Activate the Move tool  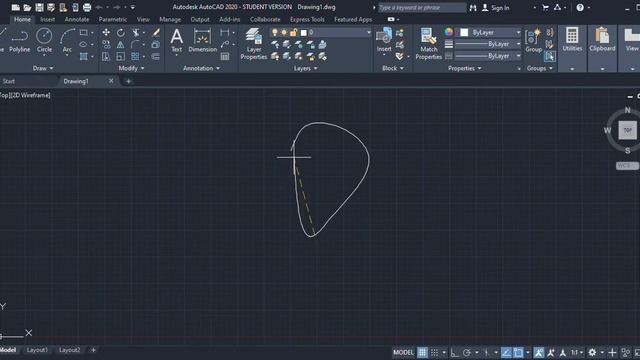(x=106, y=33)
